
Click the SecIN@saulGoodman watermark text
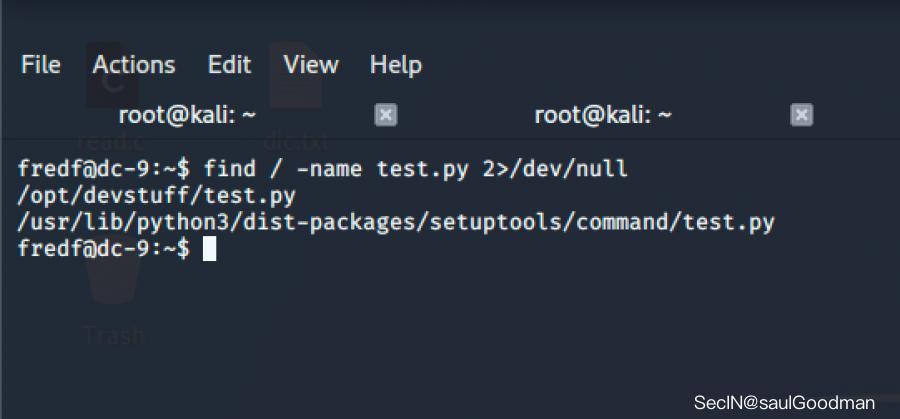coord(784,402)
